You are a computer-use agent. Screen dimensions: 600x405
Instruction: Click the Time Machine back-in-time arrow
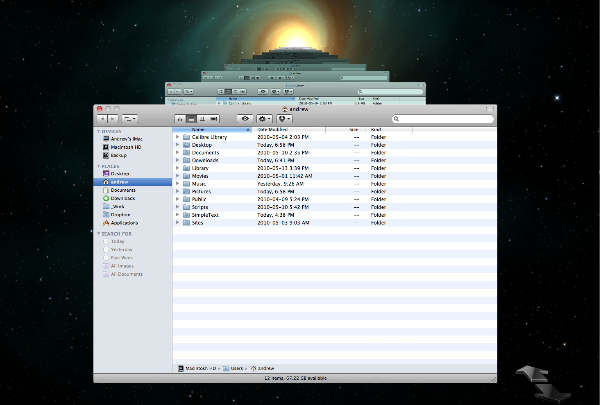[x=533, y=372]
